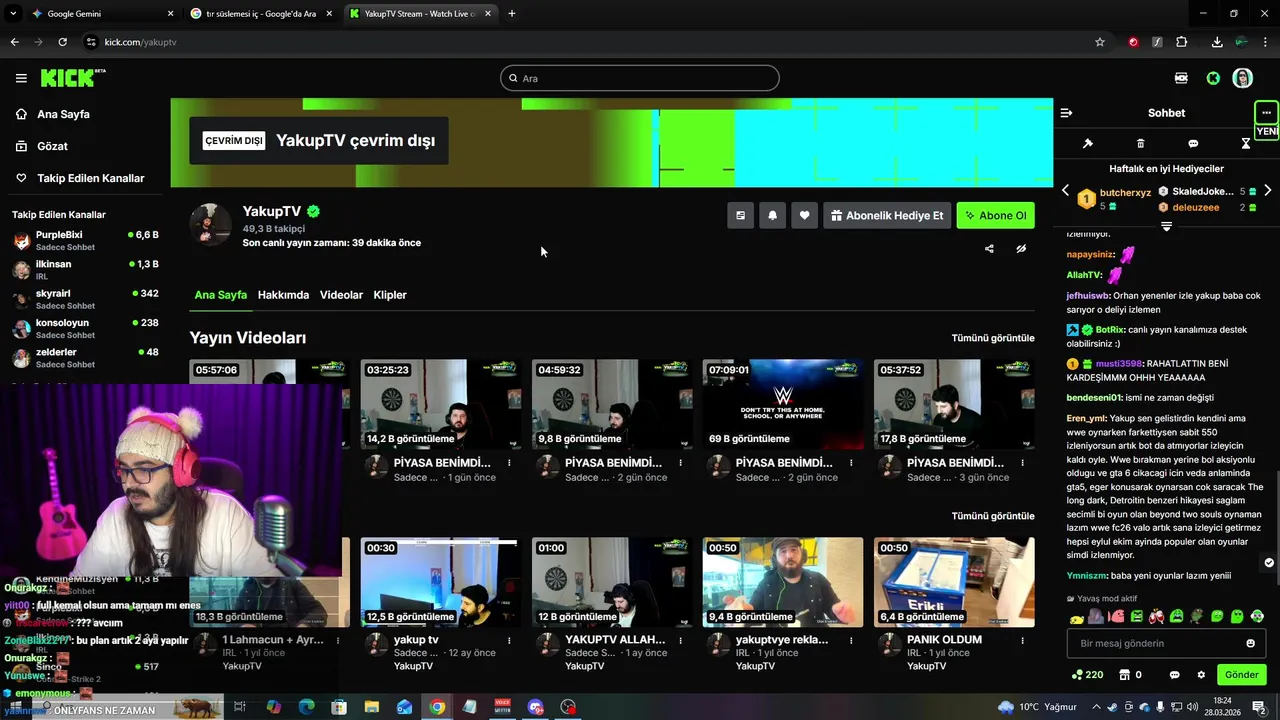Open the user profile avatar menu
This screenshot has width=1280, height=720.
pyautogui.click(x=1242, y=78)
